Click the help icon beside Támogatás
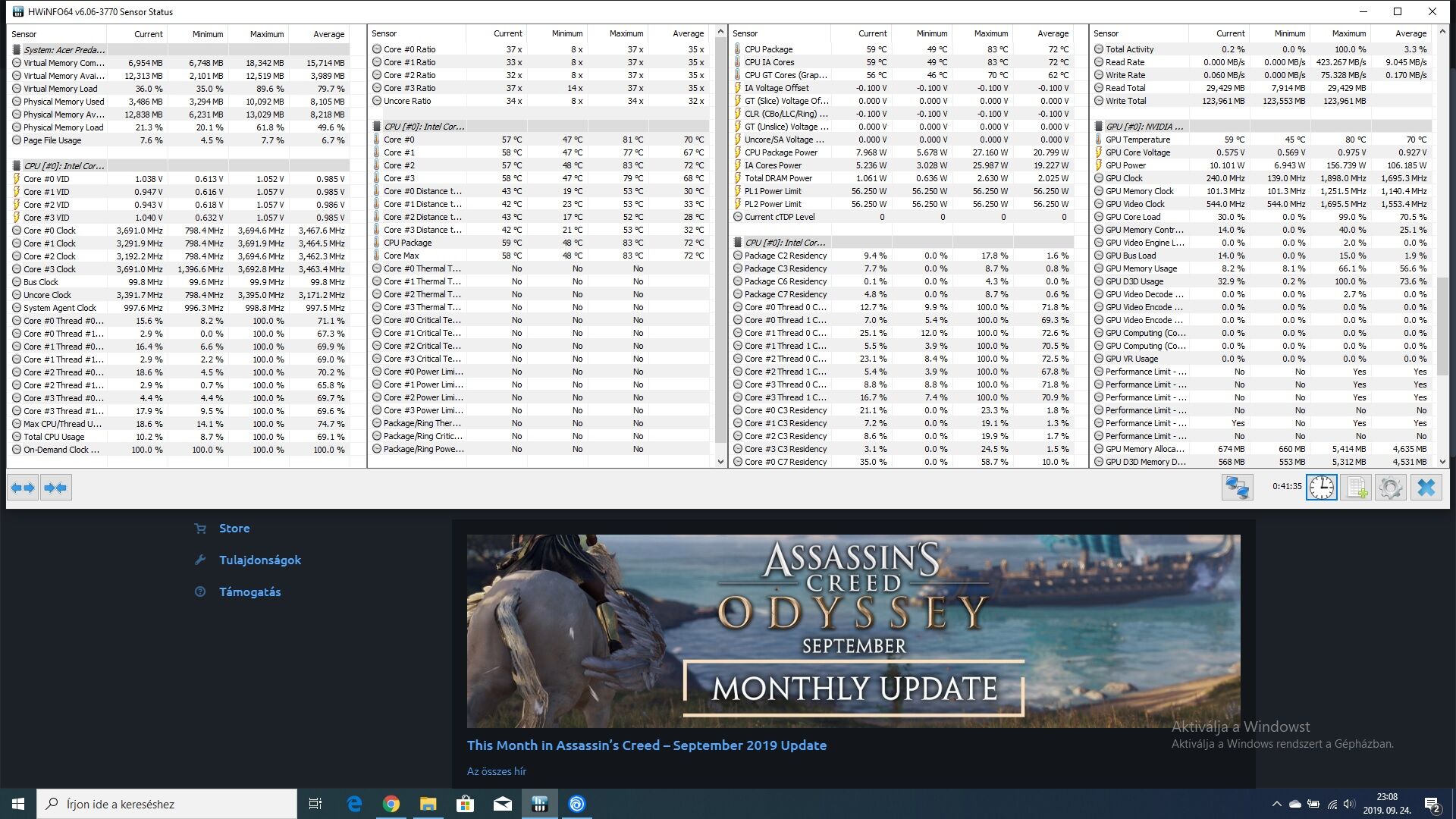 pos(200,592)
